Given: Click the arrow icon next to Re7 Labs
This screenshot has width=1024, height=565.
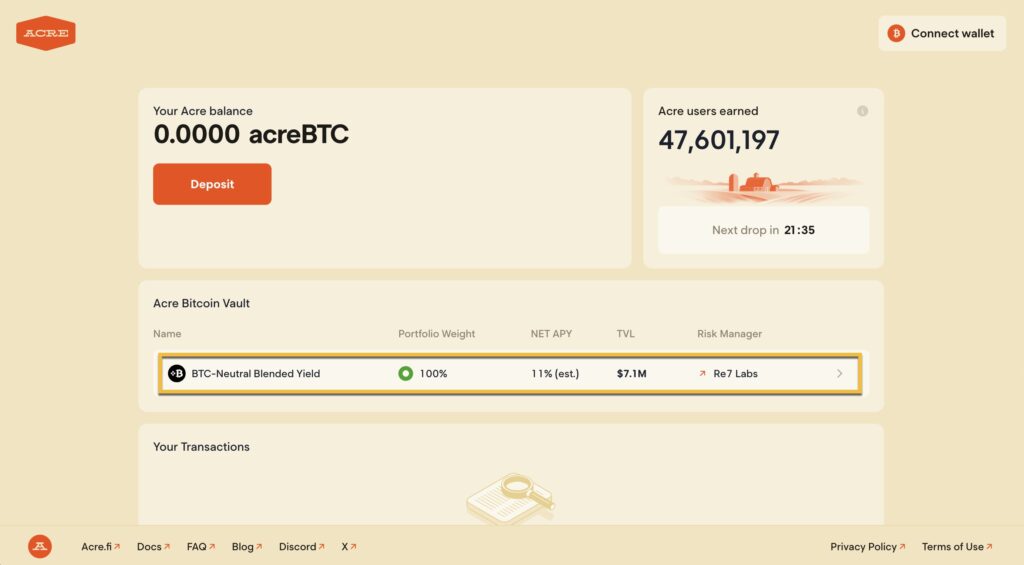Looking at the screenshot, I should (x=702, y=374).
